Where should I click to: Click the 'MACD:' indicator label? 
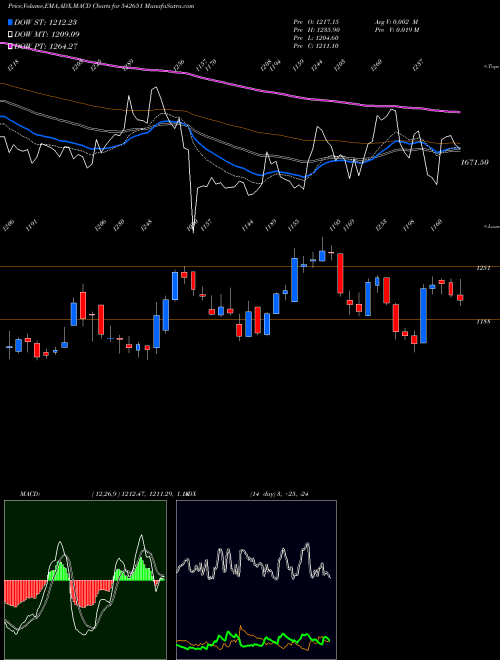tap(30, 494)
